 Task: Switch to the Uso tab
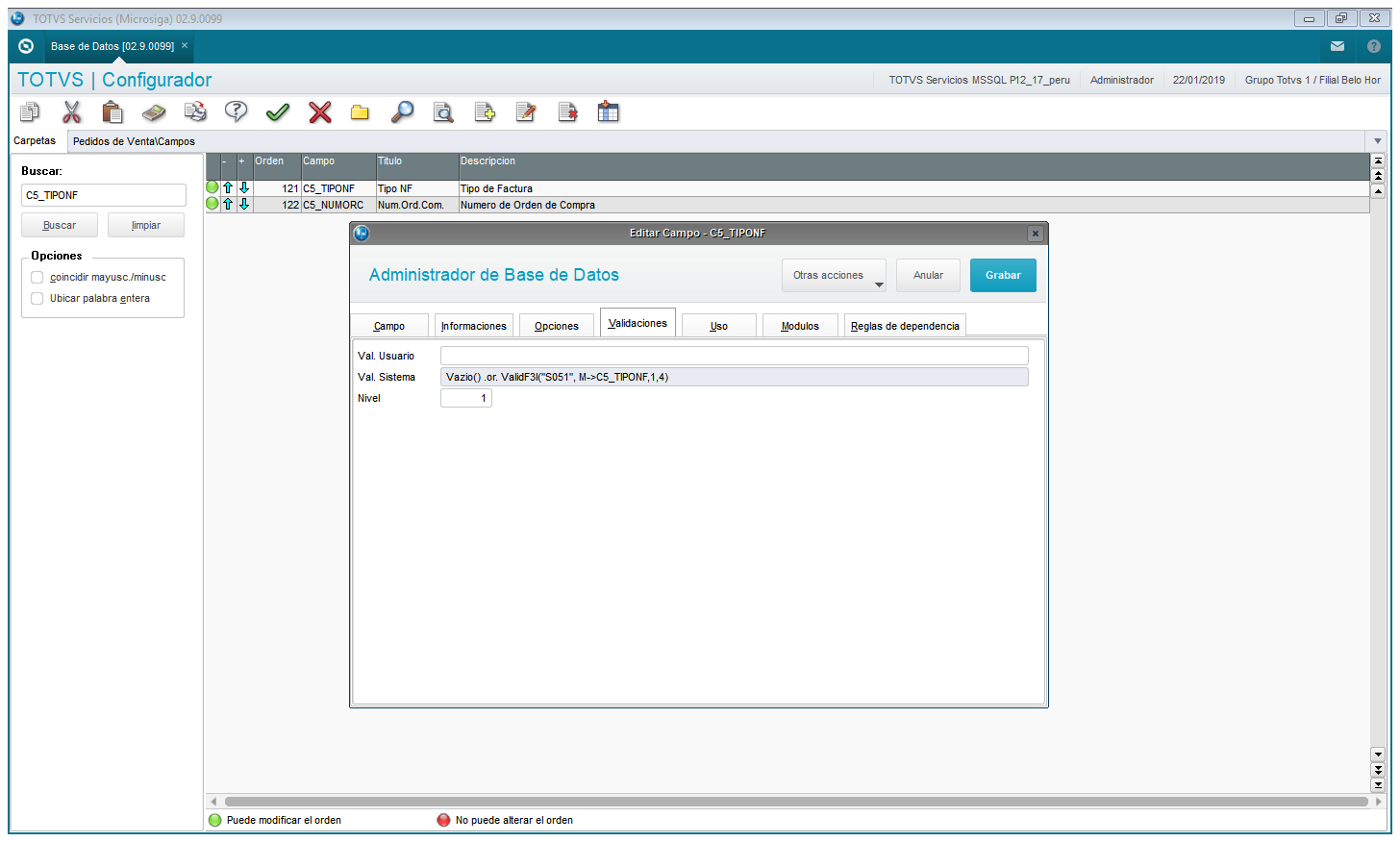[x=719, y=326]
